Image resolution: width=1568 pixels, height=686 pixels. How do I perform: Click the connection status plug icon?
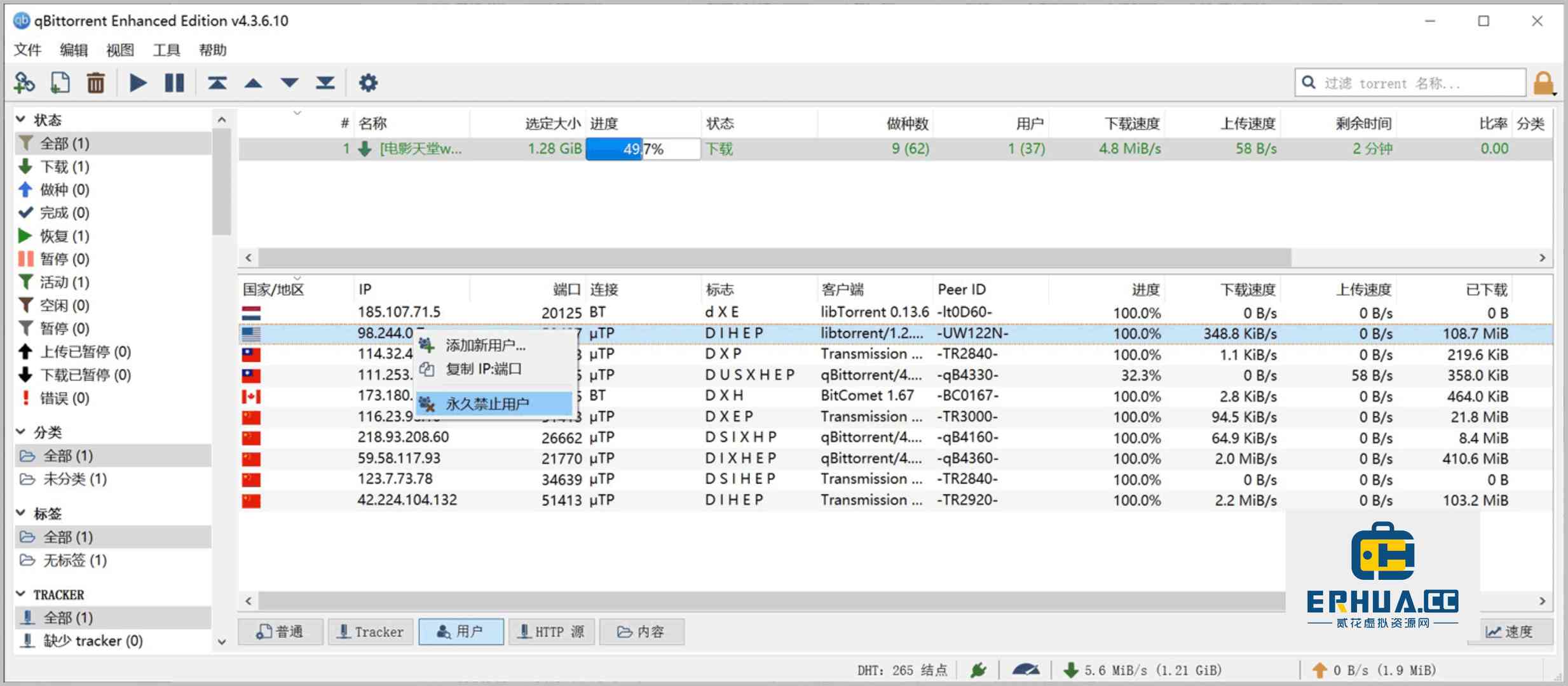click(979, 669)
